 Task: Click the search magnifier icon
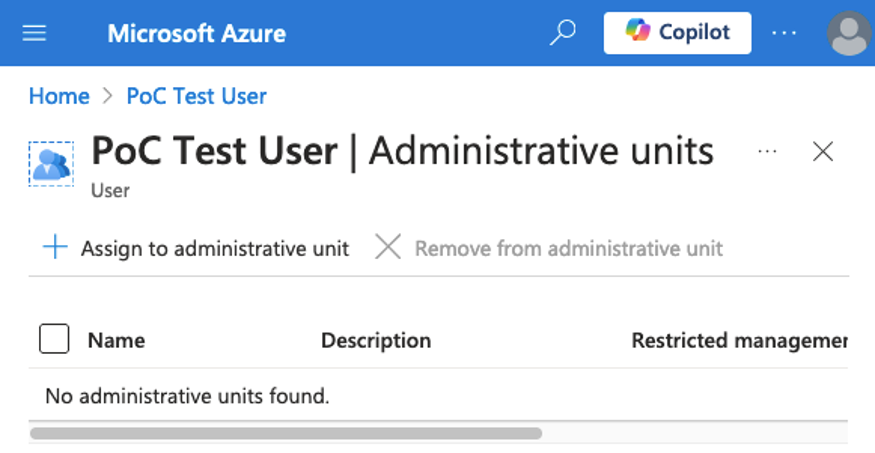[562, 33]
